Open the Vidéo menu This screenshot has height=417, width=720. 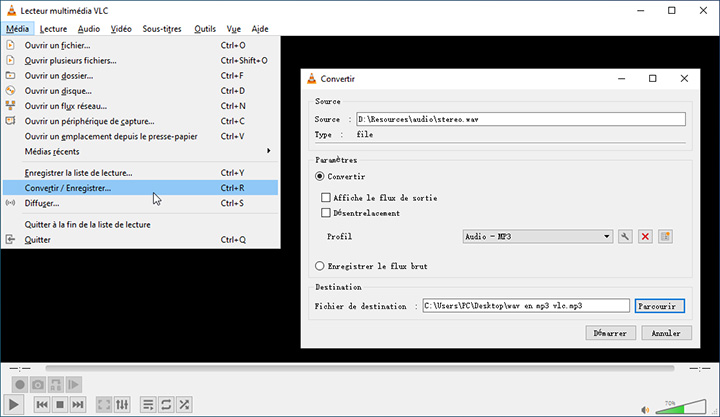121,29
